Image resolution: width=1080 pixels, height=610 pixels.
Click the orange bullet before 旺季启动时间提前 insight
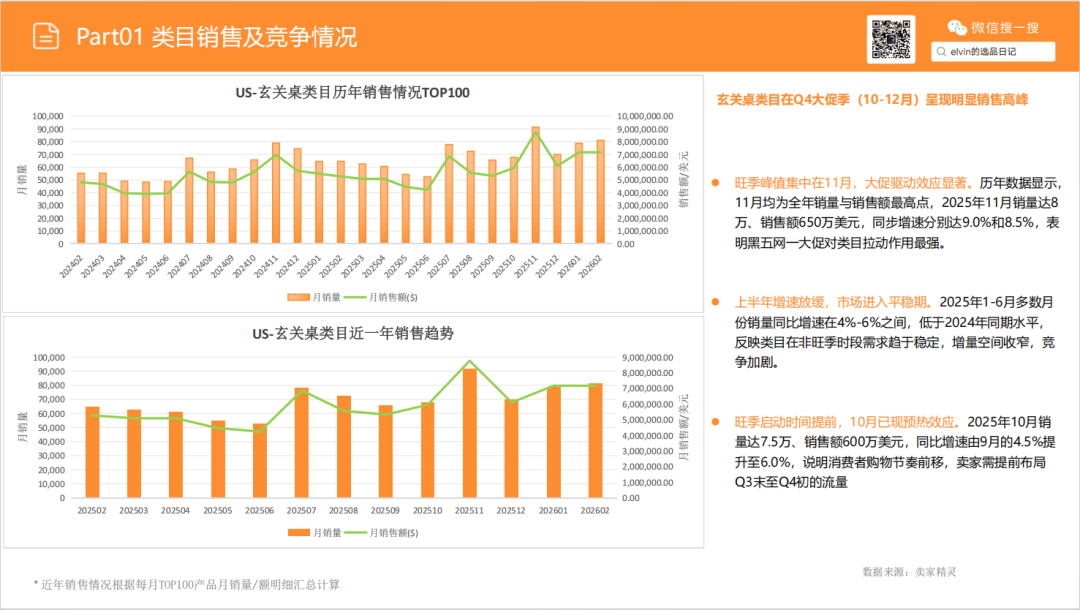tap(714, 420)
